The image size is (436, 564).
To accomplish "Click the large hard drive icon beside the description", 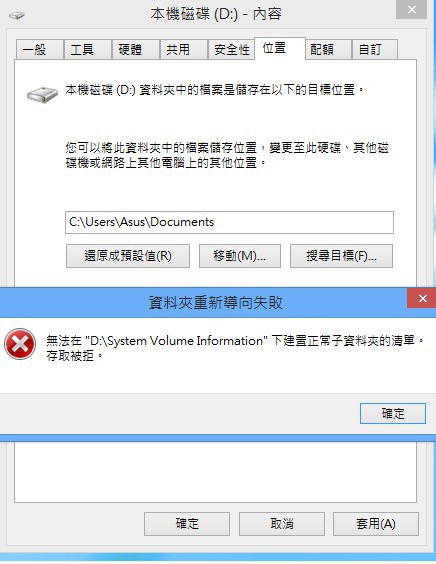I will [x=42, y=95].
